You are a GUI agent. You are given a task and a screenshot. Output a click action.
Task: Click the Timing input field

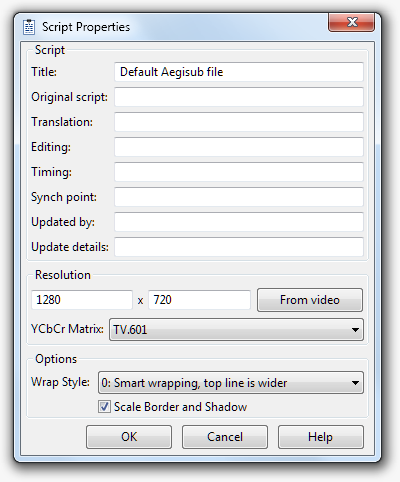pyautogui.click(x=239, y=172)
